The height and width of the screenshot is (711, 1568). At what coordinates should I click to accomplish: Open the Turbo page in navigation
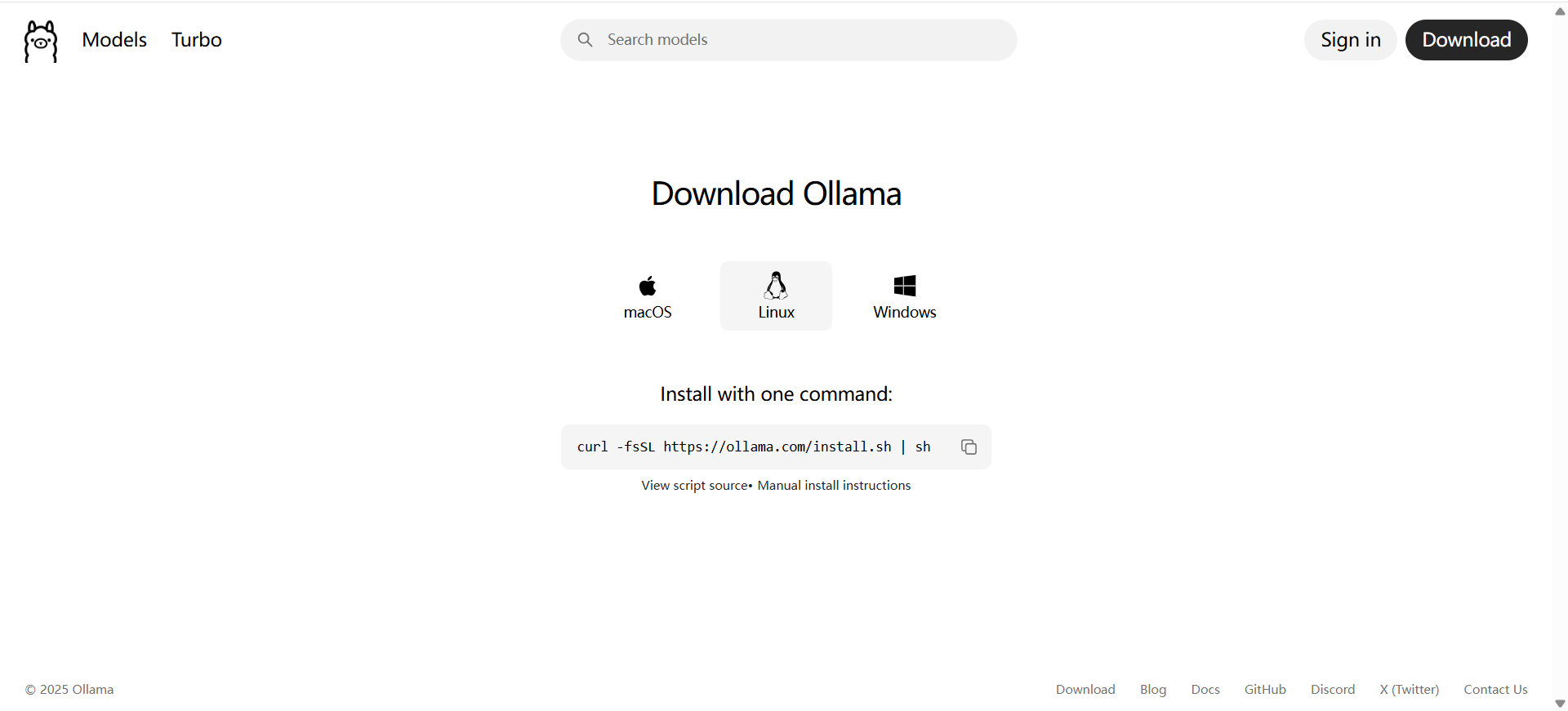pos(197,40)
